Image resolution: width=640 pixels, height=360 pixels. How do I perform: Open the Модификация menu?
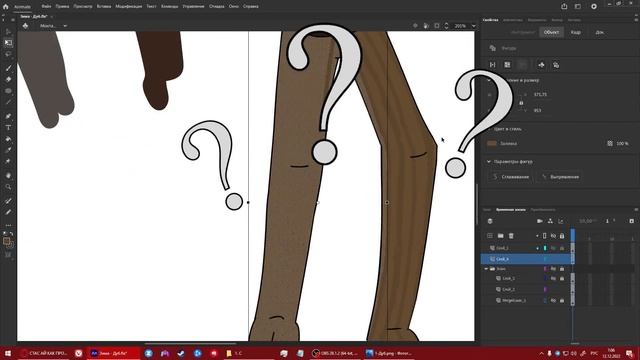pyautogui.click(x=129, y=7)
